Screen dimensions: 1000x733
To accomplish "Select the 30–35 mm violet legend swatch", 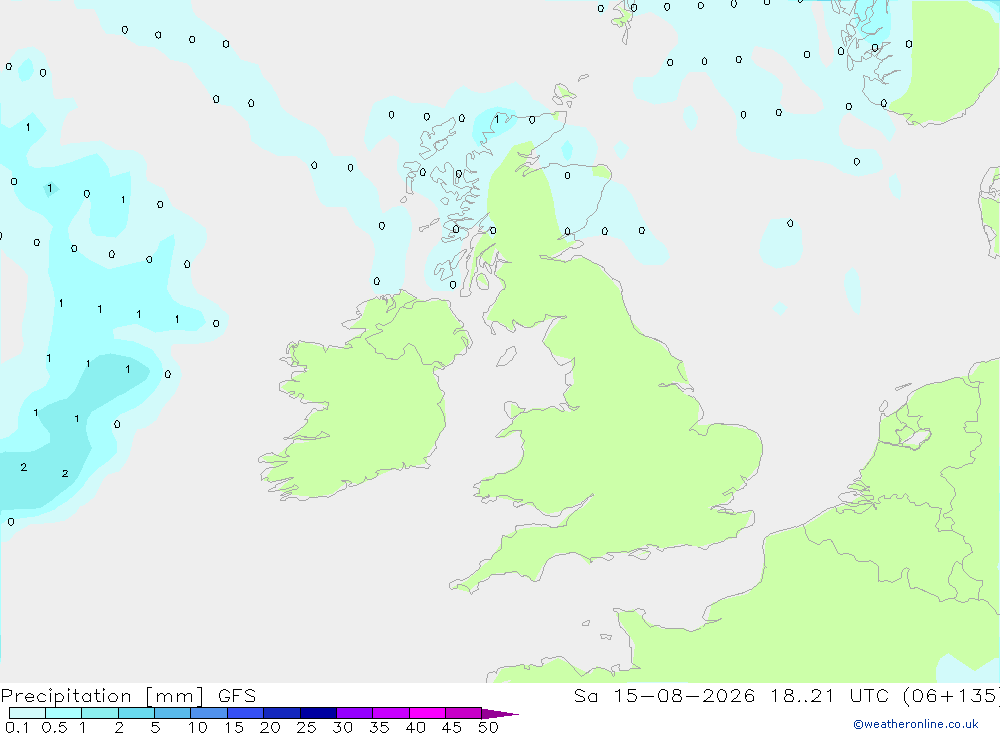I will tap(355, 713).
